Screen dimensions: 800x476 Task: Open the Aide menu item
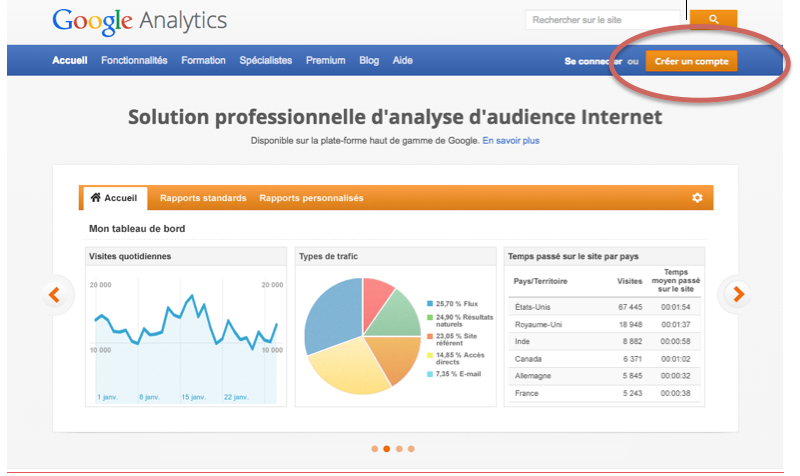pos(403,60)
